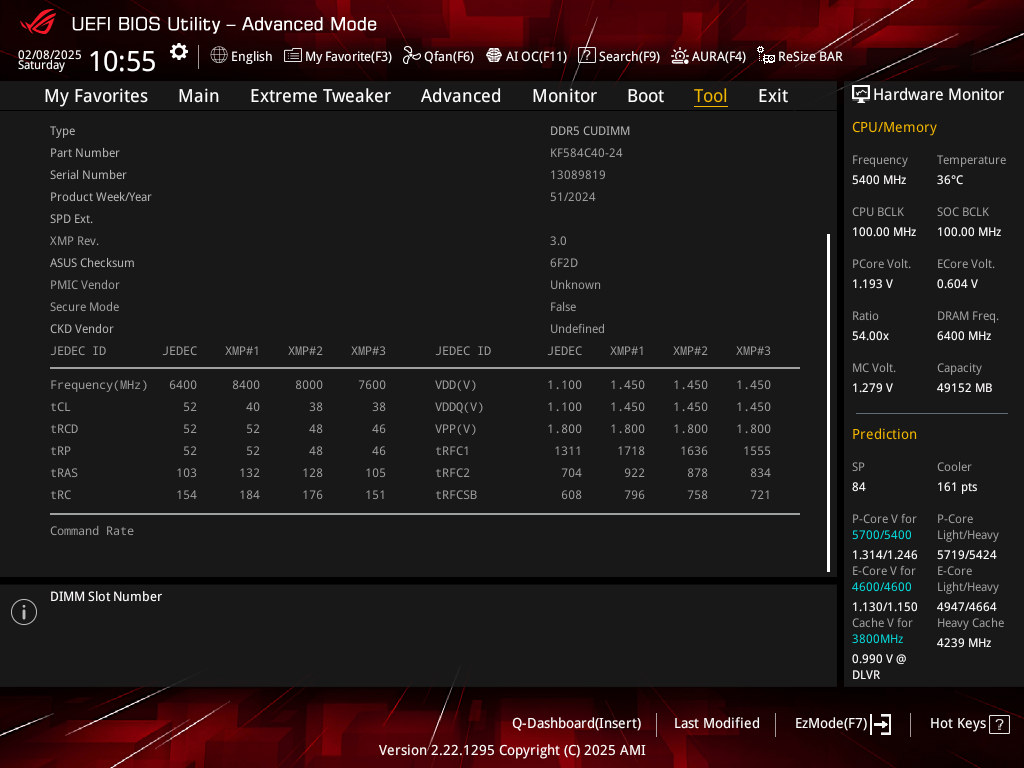Click the Capacity 49152 MB value
Viewport: 1024px width, 768px height.
[965, 388]
